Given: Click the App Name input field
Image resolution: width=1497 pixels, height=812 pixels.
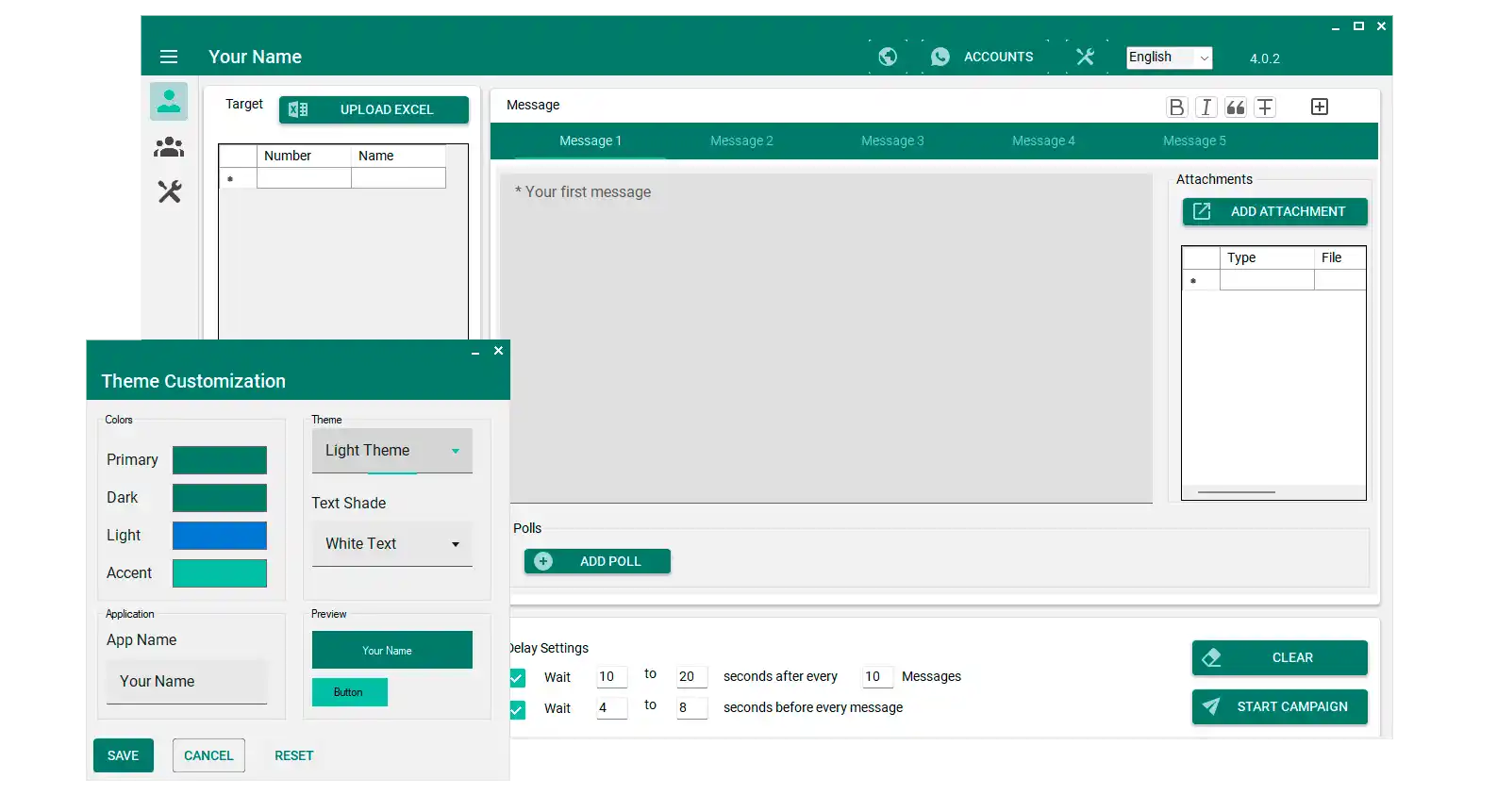Looking at the screenshot, I should [187, 682].
